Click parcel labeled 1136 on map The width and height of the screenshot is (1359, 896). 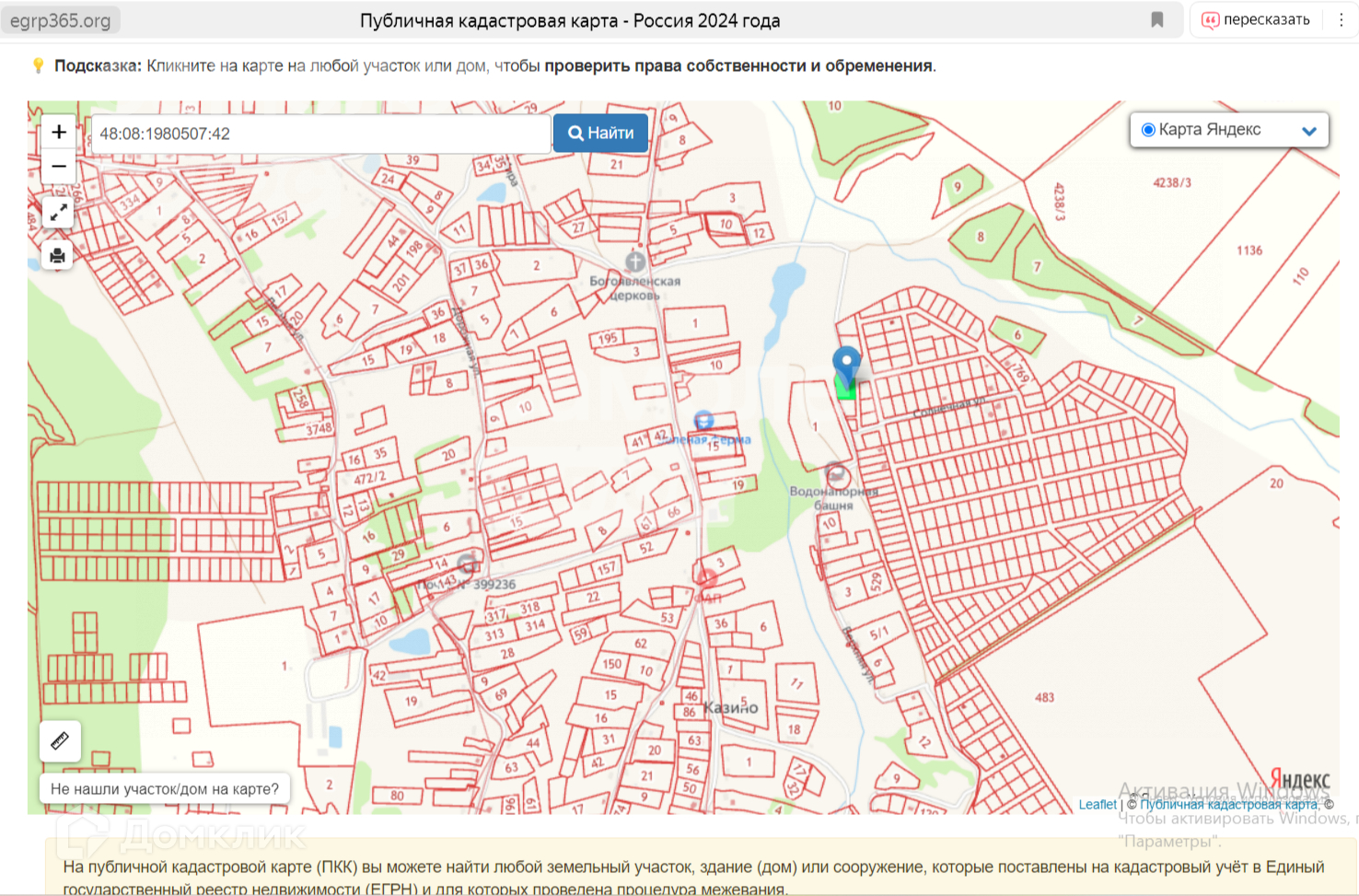(x=1249, y=250)
